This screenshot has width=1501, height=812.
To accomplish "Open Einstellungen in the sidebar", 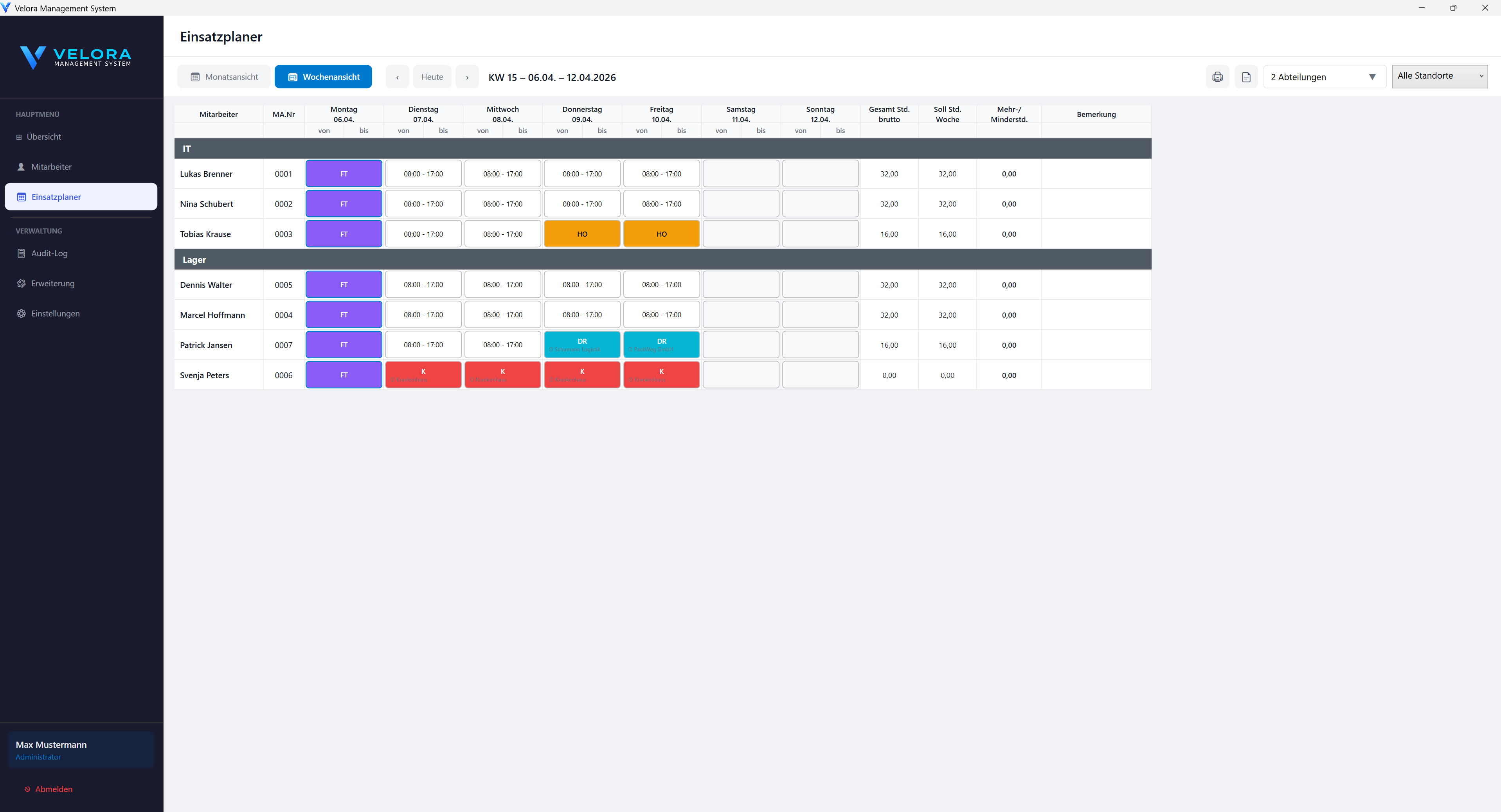I will point(55,314).
